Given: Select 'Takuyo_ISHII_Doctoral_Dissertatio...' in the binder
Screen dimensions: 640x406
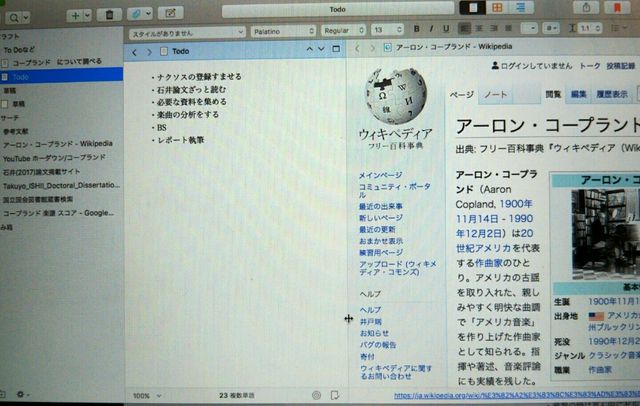Looking at the screenshot, I should click(61, 186).
